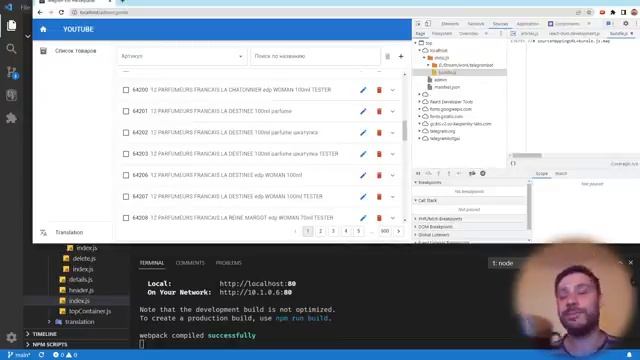Screen dimensions: 640x360
Task: Switch to the Application tab in DevTools
Action: pos(527,24)
